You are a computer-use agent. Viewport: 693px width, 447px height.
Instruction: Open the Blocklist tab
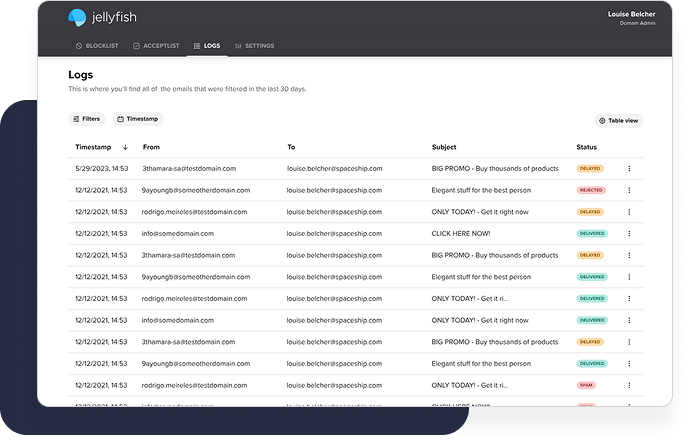[95, 46]
